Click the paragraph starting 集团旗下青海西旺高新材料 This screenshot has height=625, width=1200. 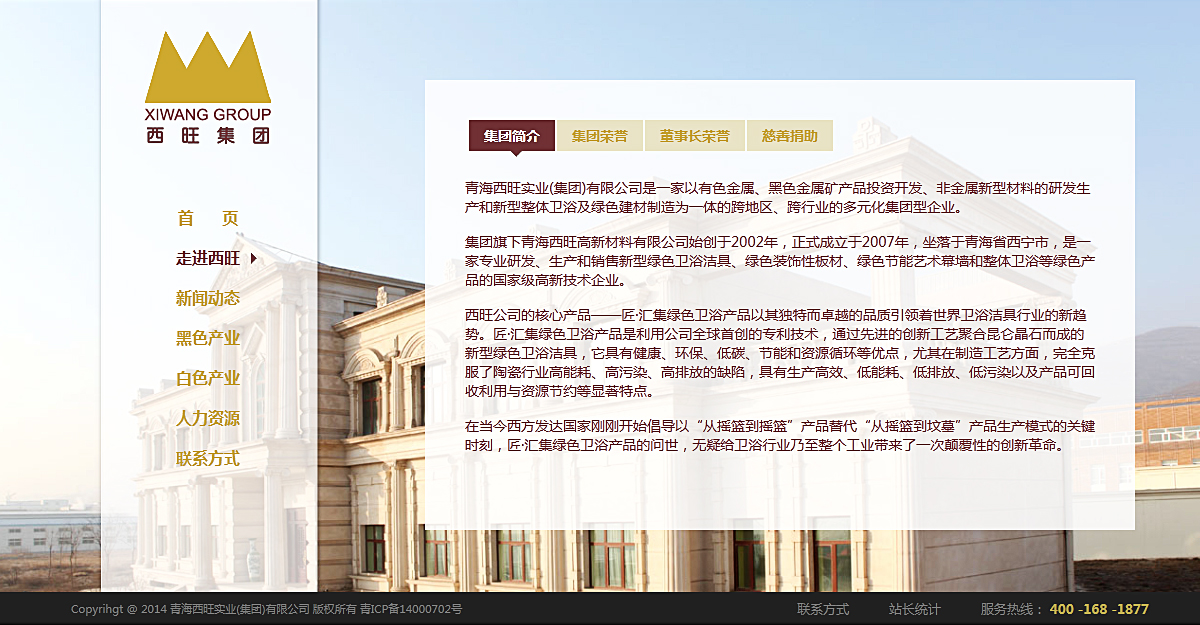[x=780, y=261]
